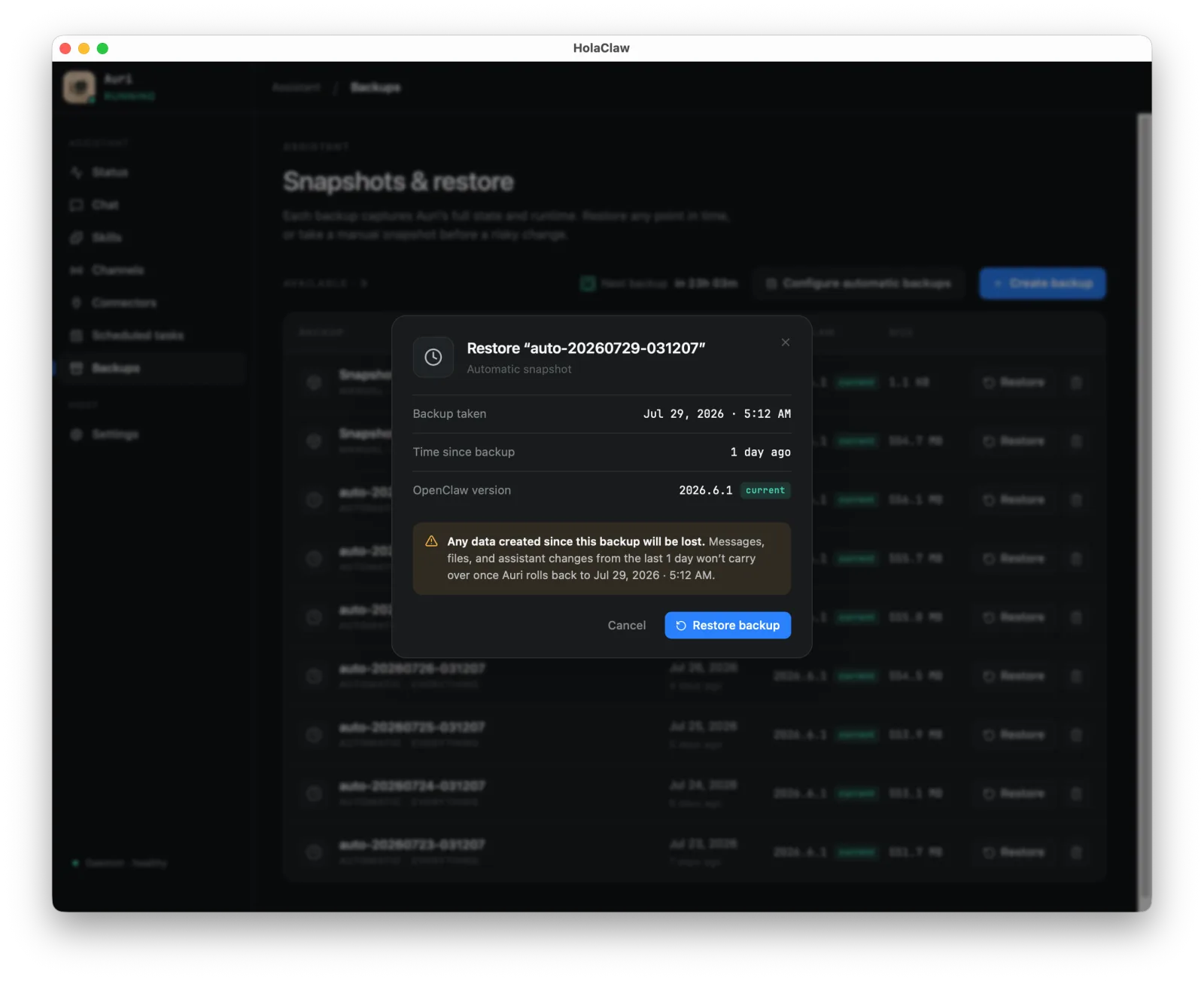Open Scheduled tasks in the sidebar
This screenshot has height=981, width=1204.
(153, 335)
